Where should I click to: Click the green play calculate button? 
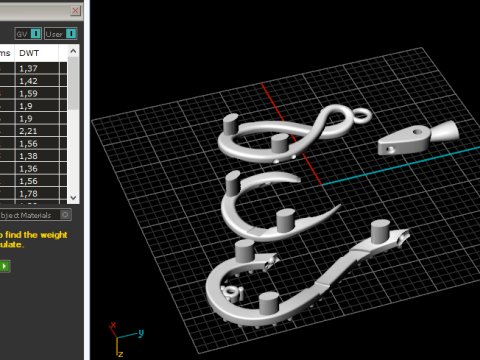coord(4,266)
